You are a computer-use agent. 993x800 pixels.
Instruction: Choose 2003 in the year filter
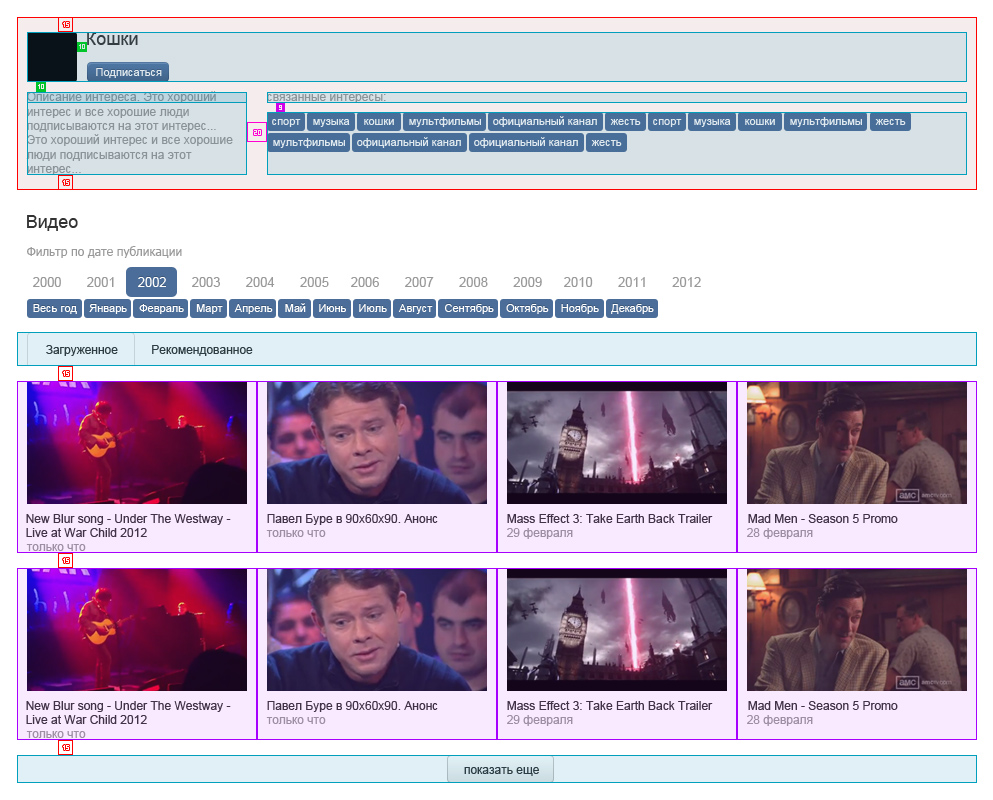tap(206, 282)
